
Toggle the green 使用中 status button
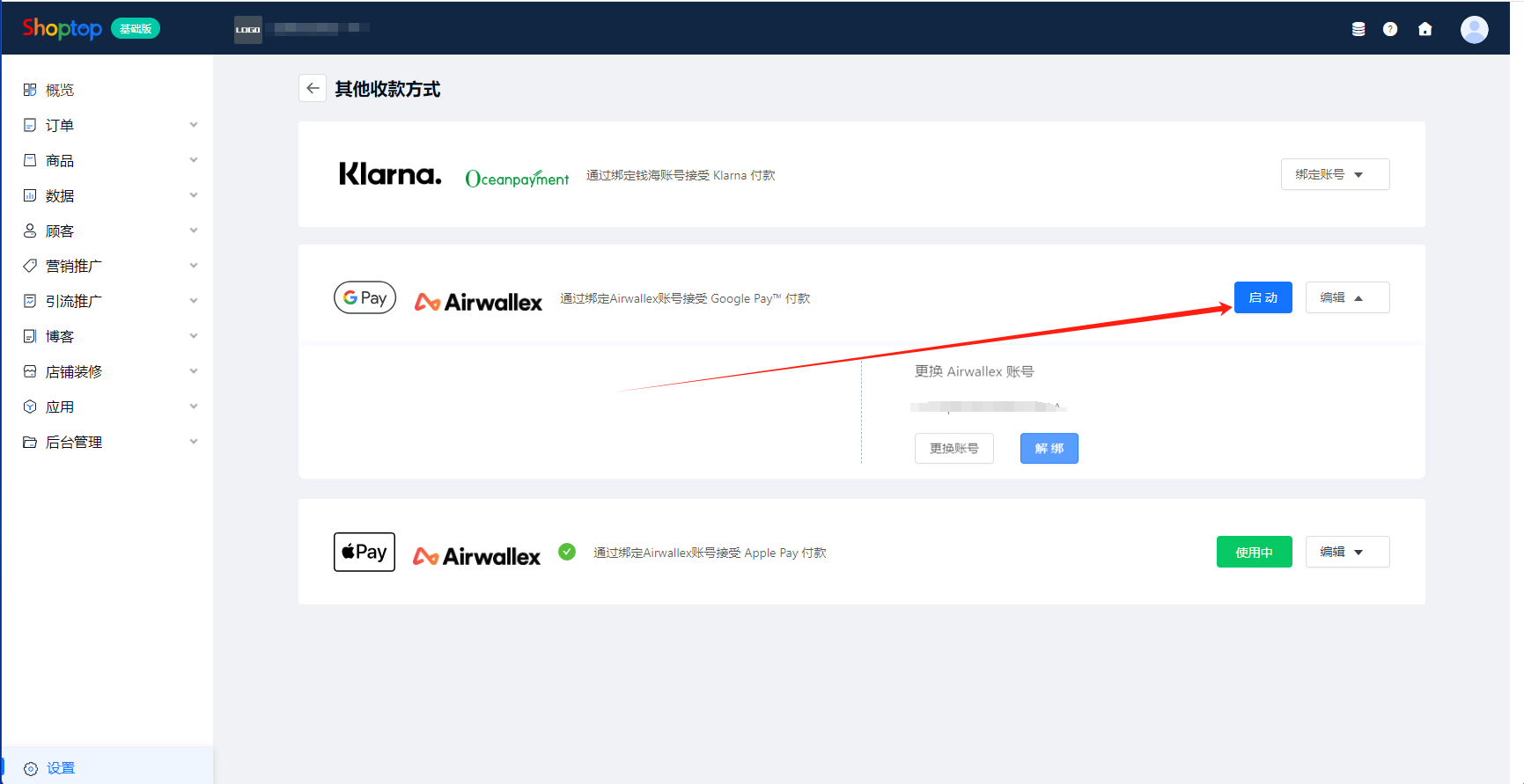tap(1254, 552)
